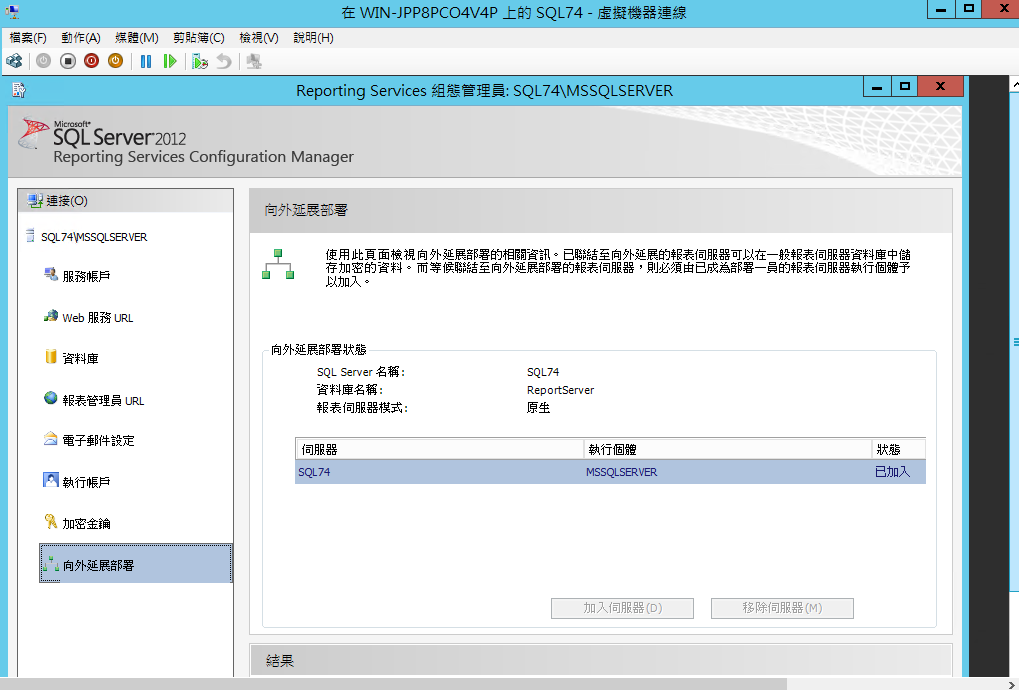Click the 狀態 column header

pyautogui.click(x=899, y=449)
